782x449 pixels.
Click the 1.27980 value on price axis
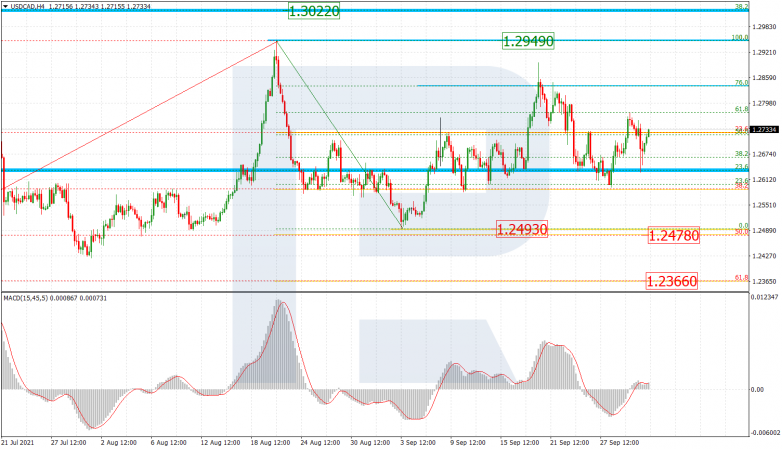tap(766, 103)
